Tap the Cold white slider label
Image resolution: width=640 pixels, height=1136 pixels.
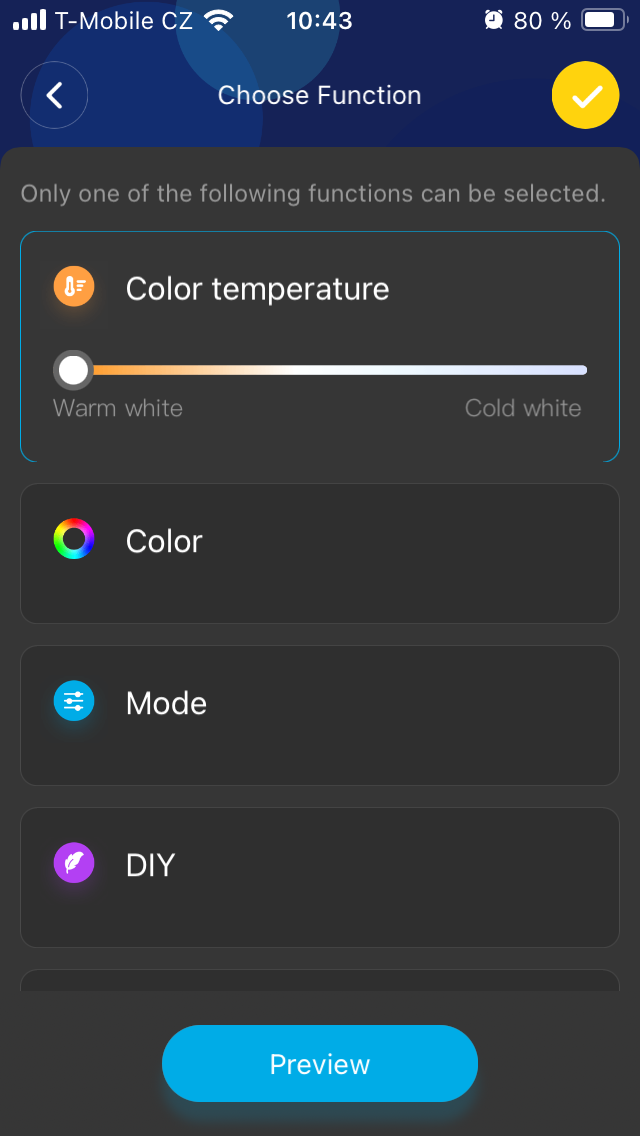tap(523, 408)
